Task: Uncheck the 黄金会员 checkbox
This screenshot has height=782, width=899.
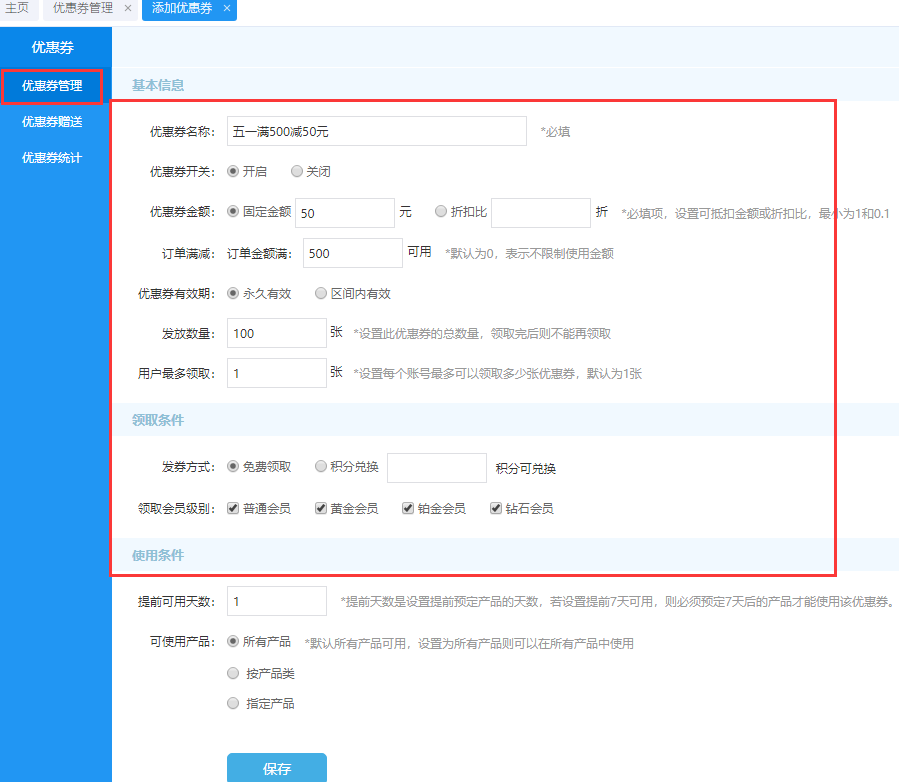Action: pyautogui.click(x=321, y=508)
